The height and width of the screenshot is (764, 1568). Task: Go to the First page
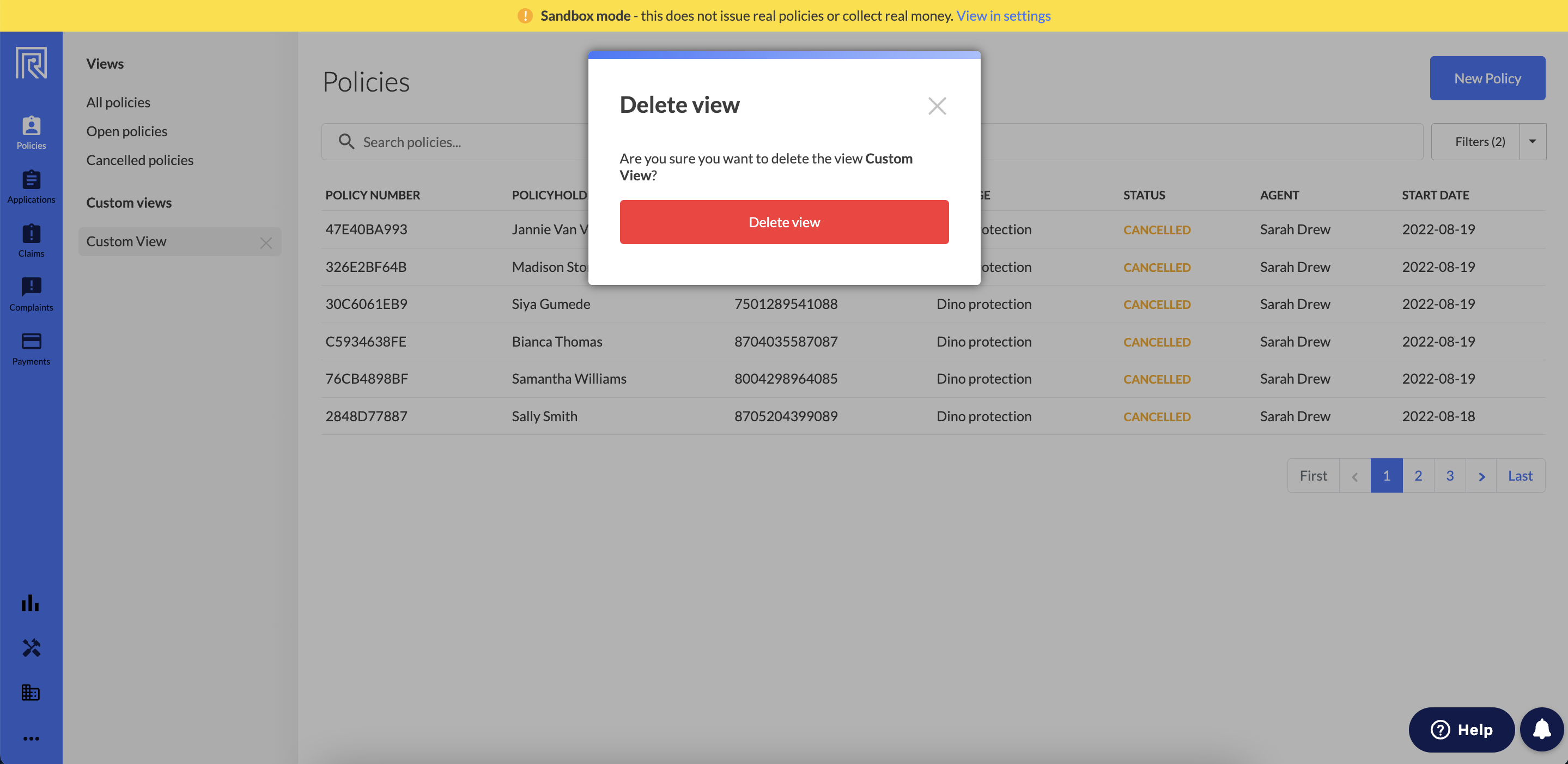point(1313,475)
